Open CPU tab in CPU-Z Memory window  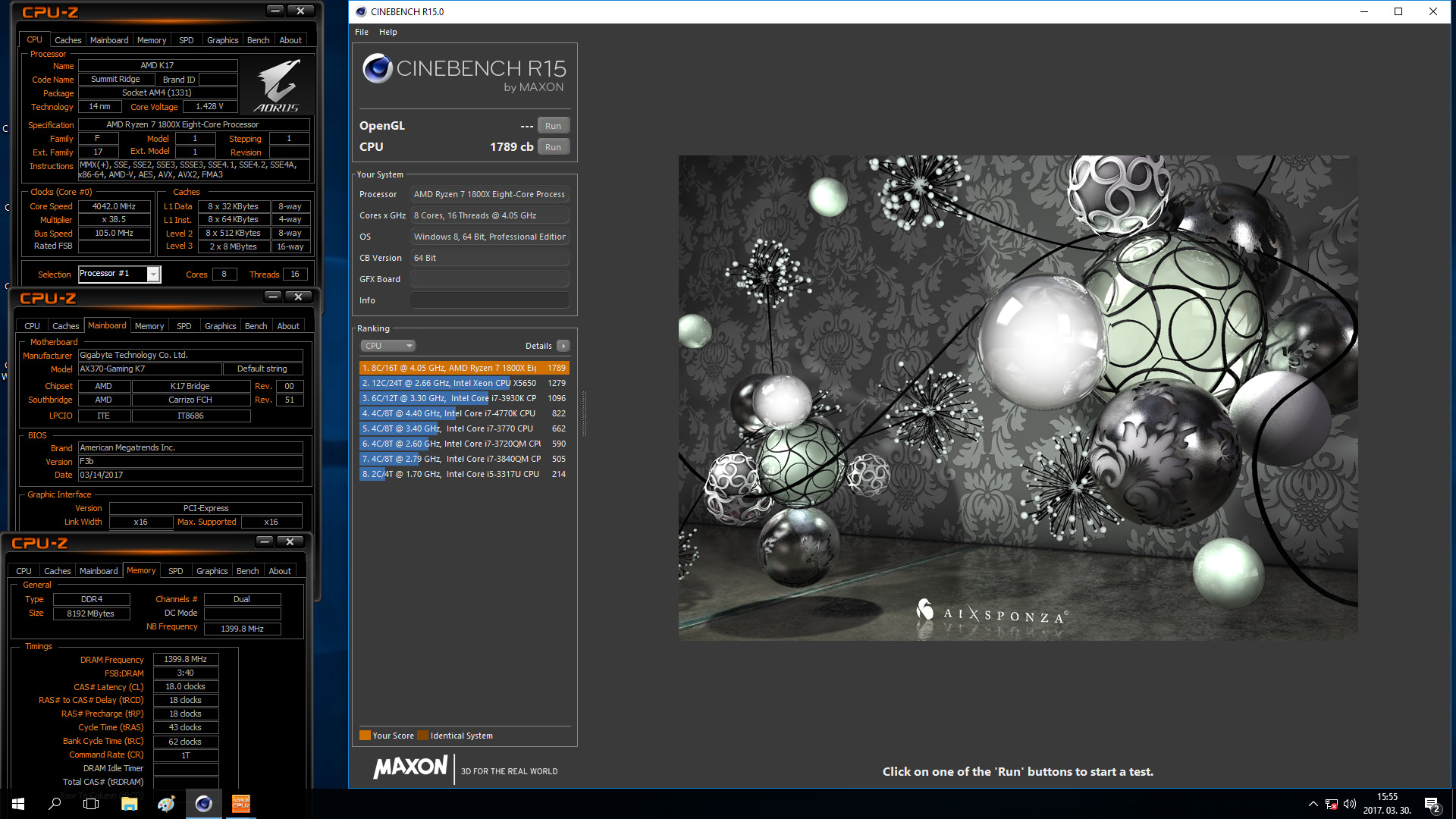point(24,571)
